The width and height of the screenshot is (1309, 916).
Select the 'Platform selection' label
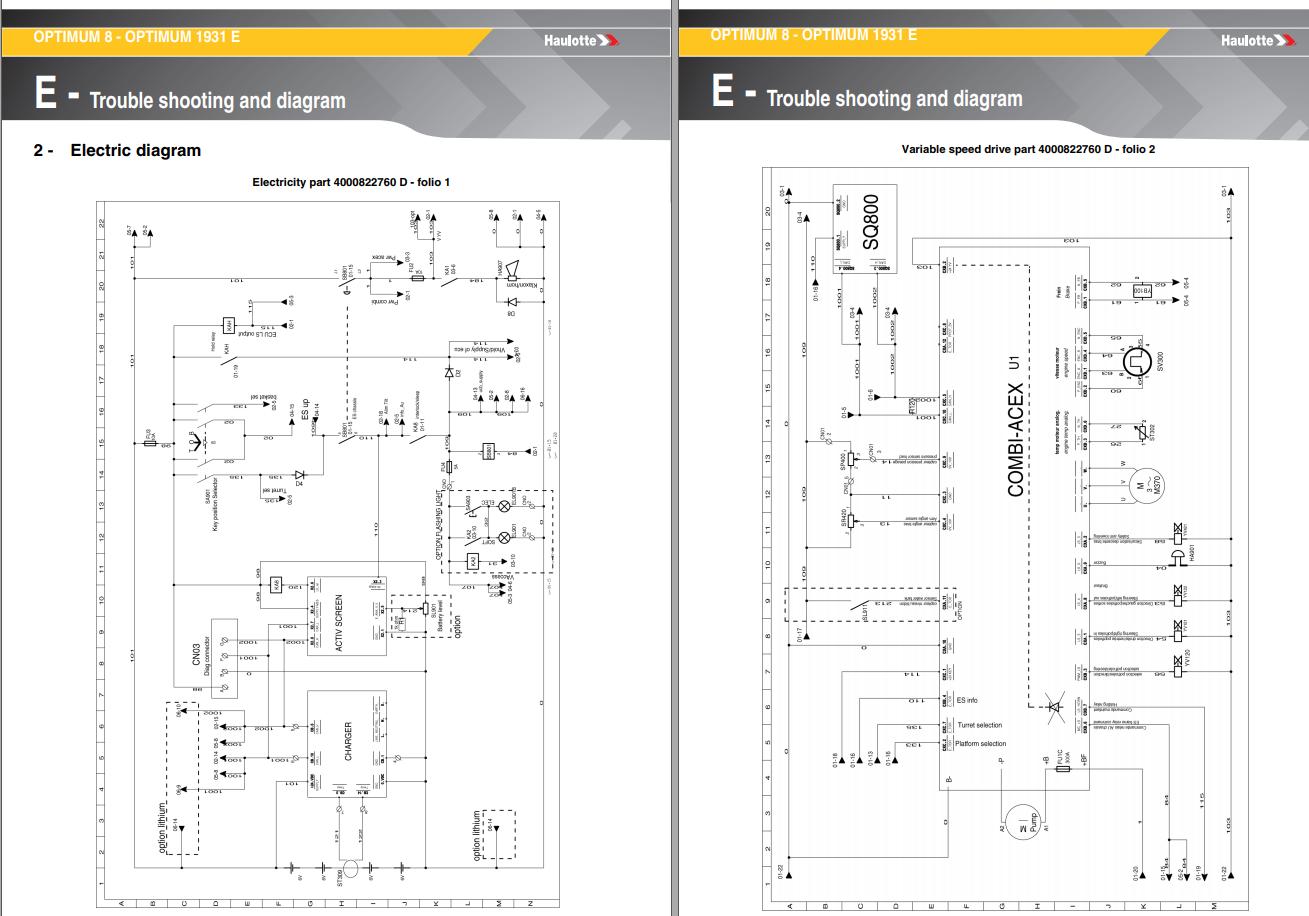tap(982, 743)
